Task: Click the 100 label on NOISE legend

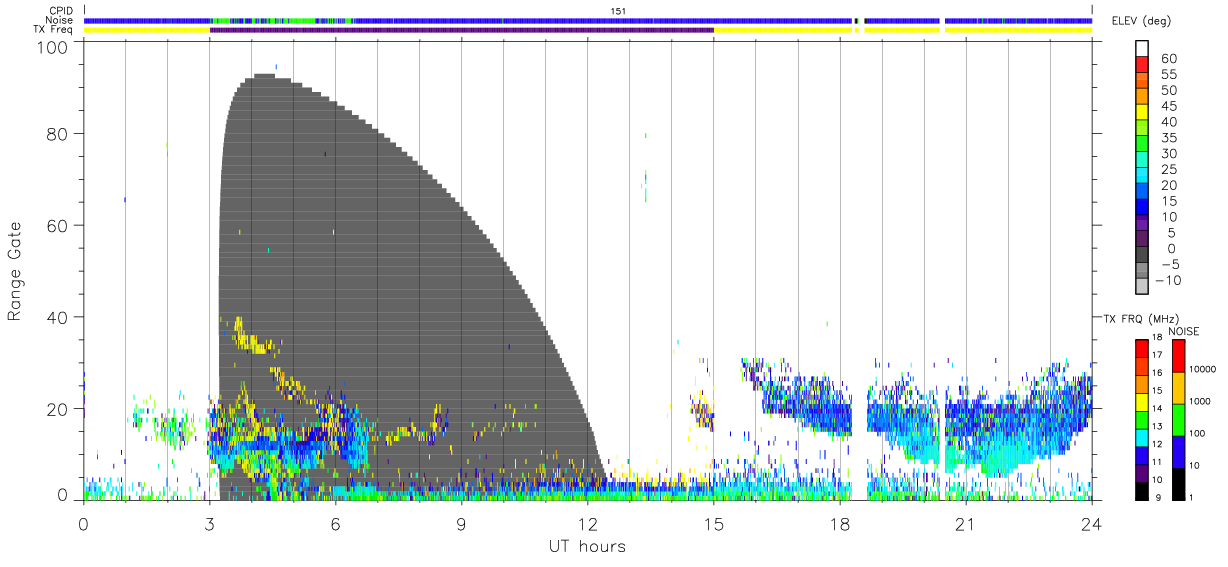Action: pos(1198,433)
